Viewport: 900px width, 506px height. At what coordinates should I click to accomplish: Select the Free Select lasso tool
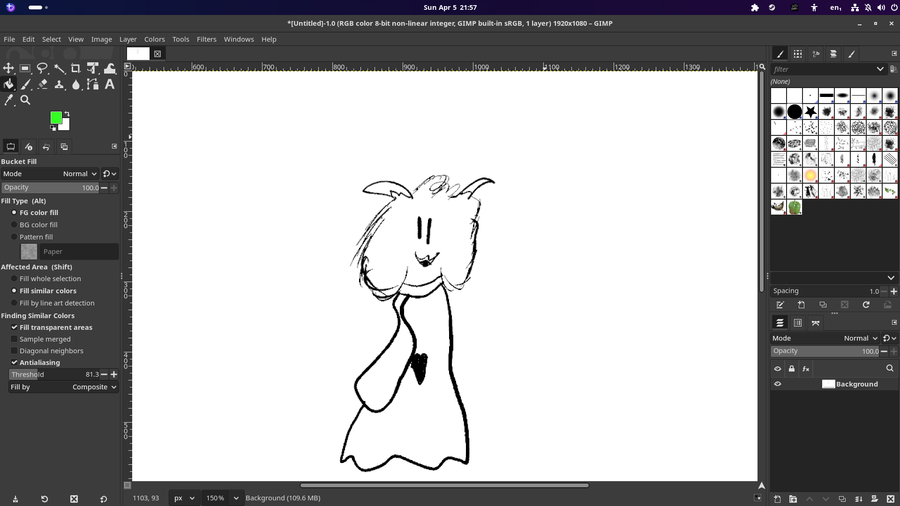pos(42,68)
